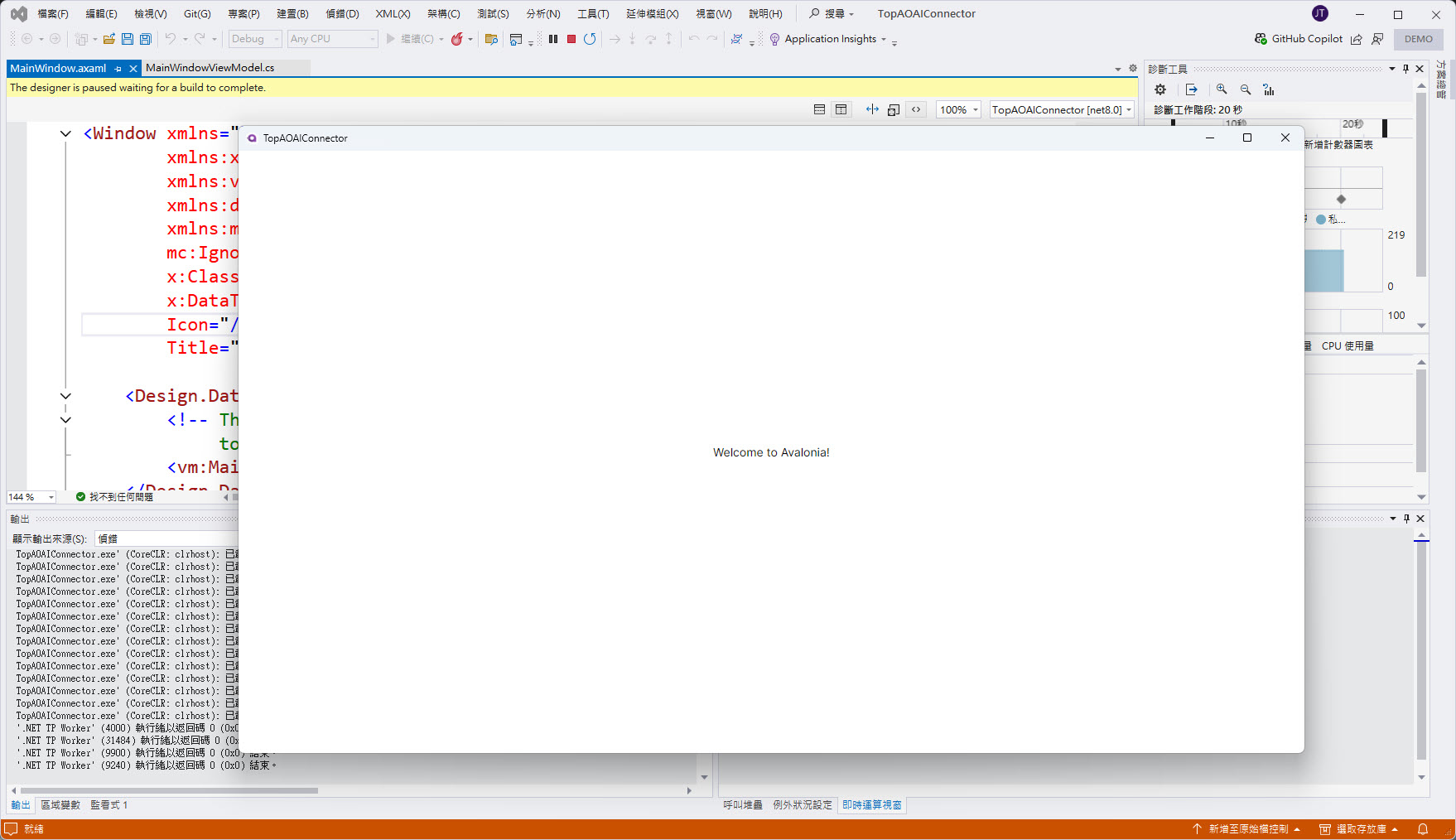Switch to 區域變數 tab
1456x840 pixels.
pos(60,805)
